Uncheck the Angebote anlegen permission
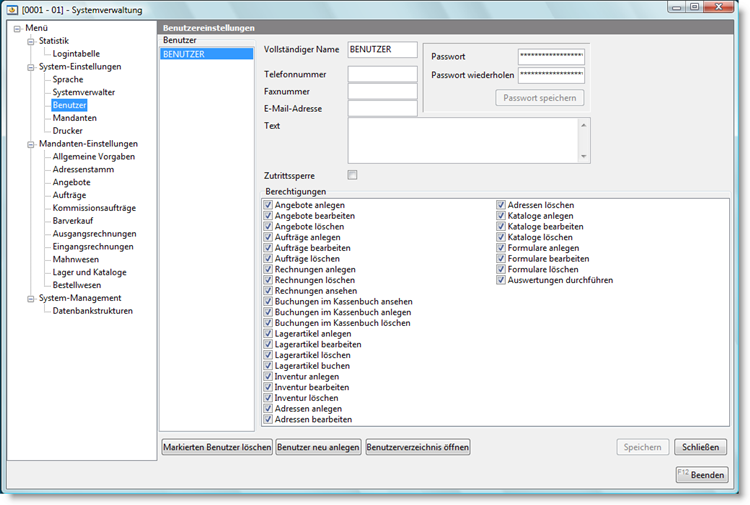The width and height of the screenshot is (750, 505). 268,205
